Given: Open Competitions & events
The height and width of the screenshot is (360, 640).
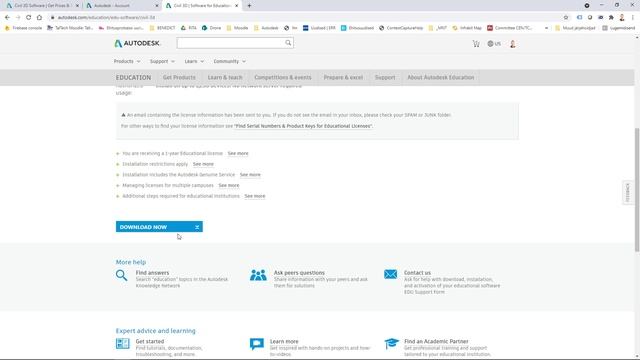Looking at the screenshot, I should (283, 78).
